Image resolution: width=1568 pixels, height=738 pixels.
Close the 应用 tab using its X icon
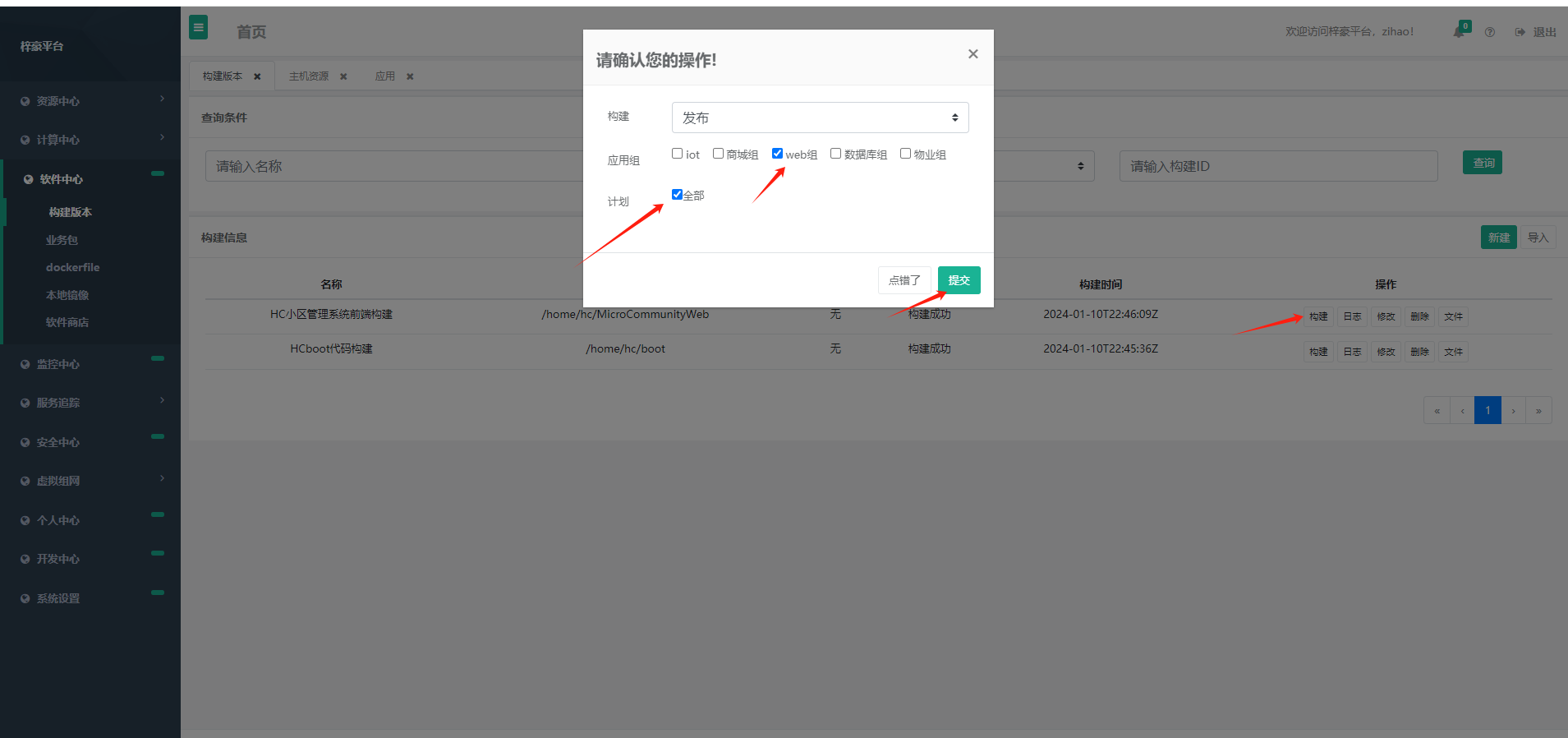point(410,76)
